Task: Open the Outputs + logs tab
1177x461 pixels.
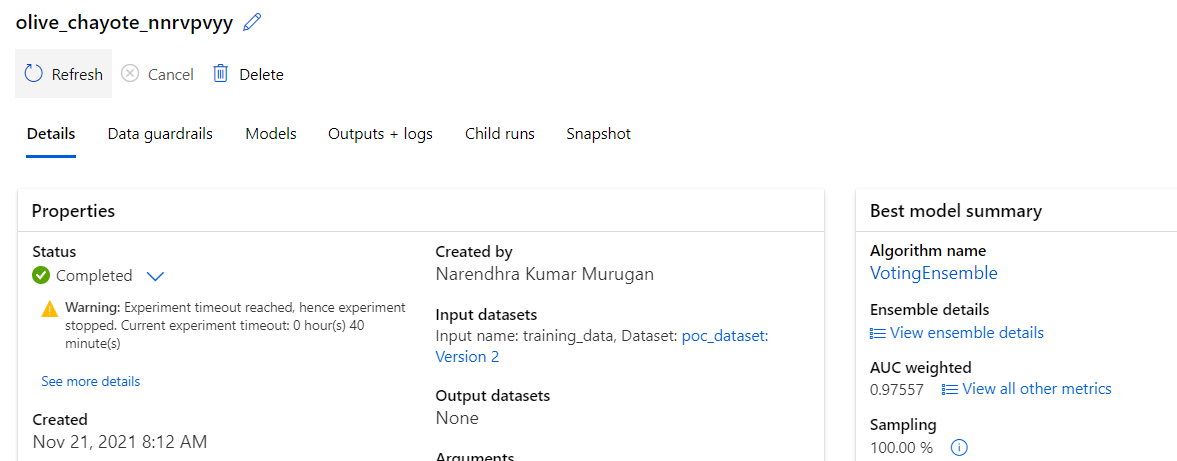Action: [x=381, y=134]
